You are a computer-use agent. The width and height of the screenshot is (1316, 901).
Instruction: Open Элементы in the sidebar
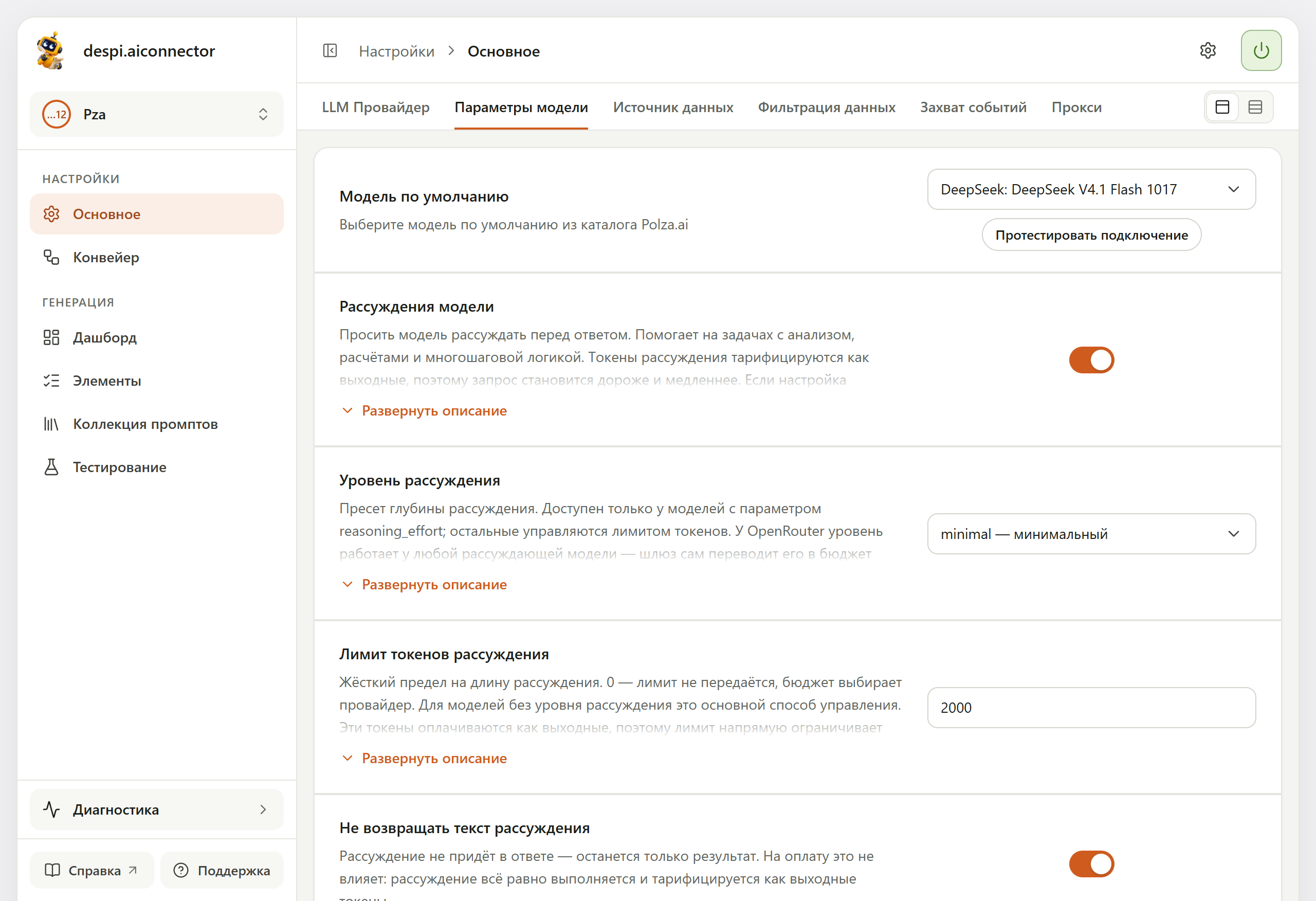click(x=157, y=381)
